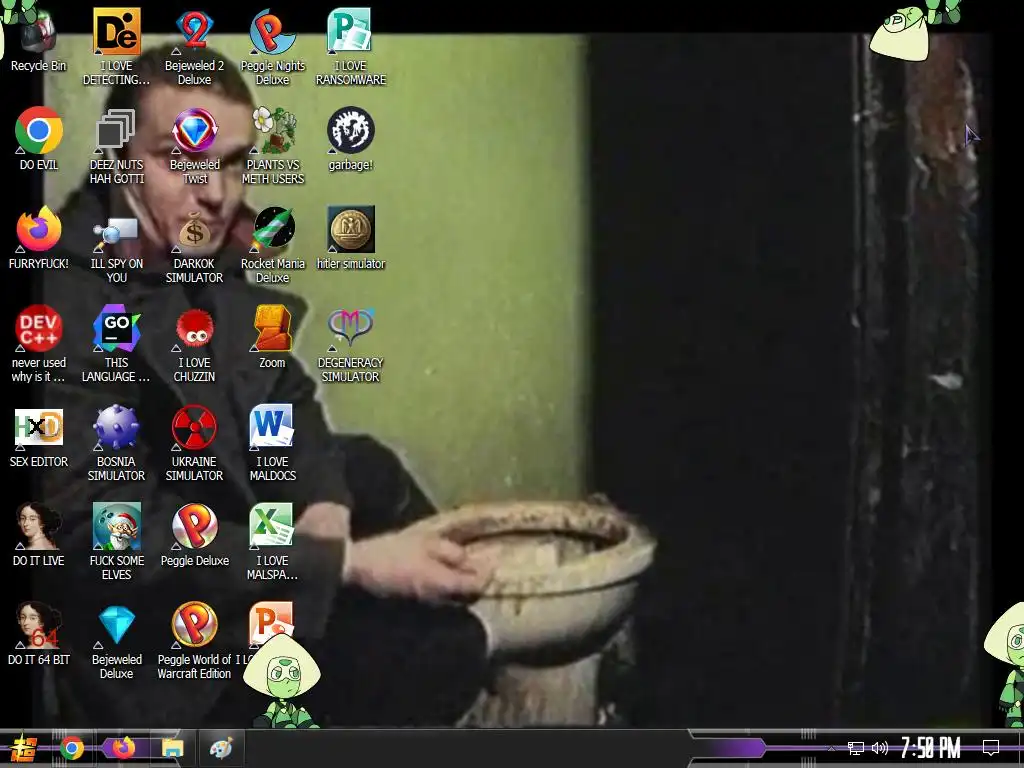Open the "DO IT 64 BIT" shortcut

(39, 635)
